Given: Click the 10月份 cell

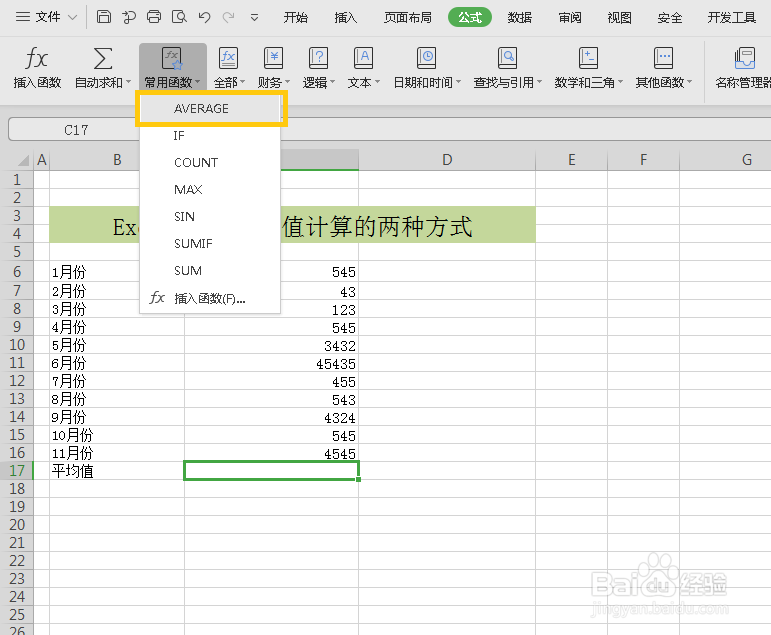Looking at the screenshot, I should tap(117, 435).
